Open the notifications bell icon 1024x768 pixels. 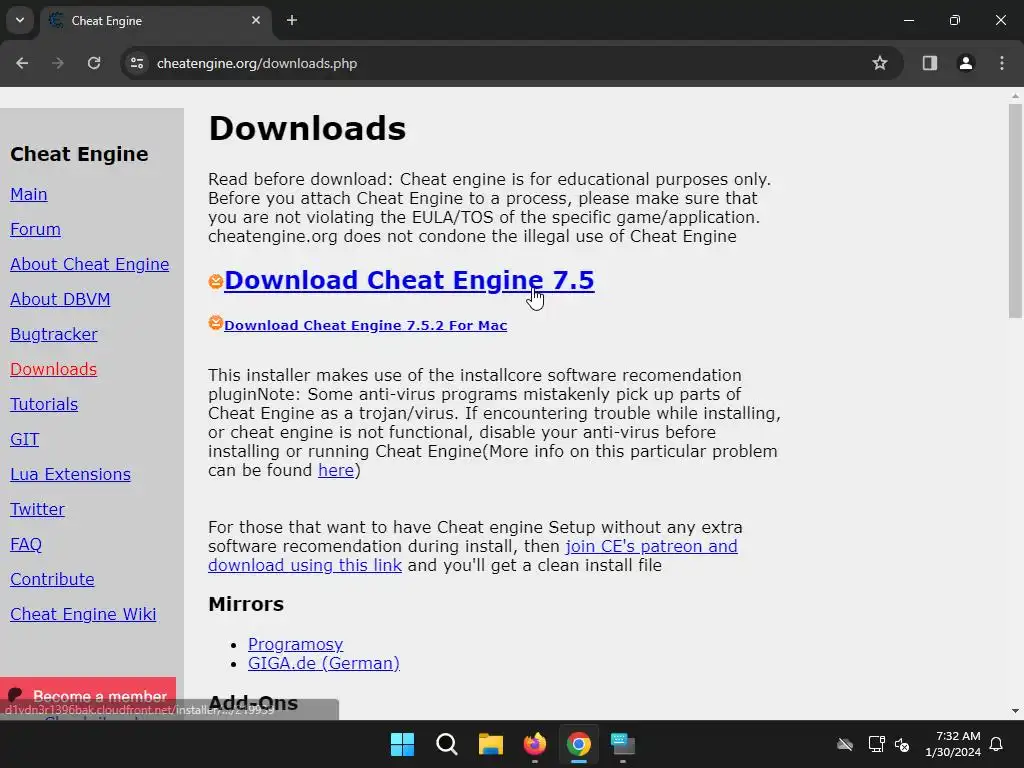coord(997,744)
